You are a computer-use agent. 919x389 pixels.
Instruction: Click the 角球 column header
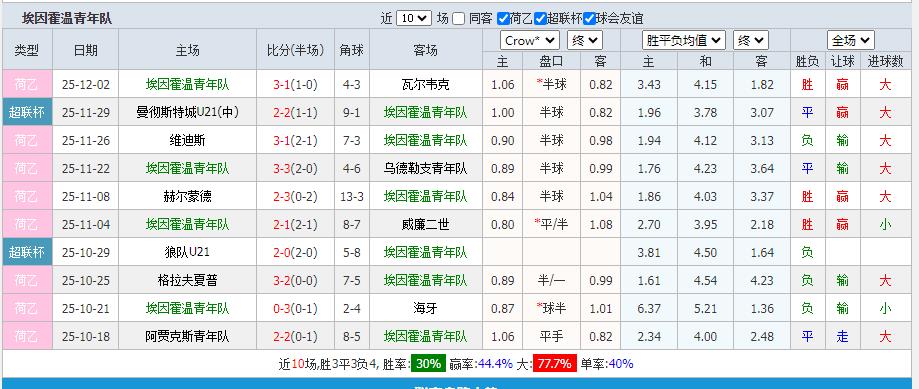(352, 50)
